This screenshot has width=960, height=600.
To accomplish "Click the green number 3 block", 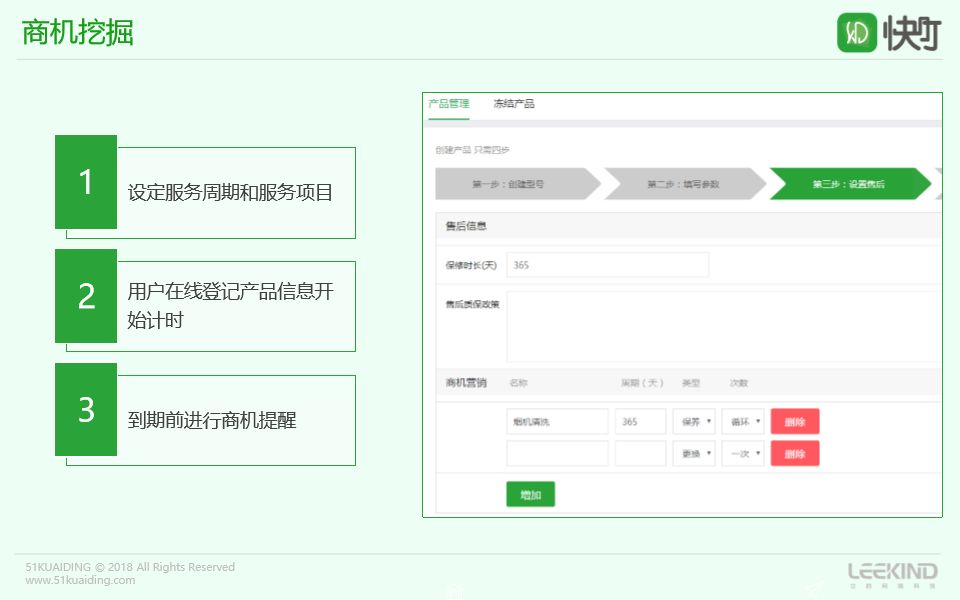I will pos(86,410).
